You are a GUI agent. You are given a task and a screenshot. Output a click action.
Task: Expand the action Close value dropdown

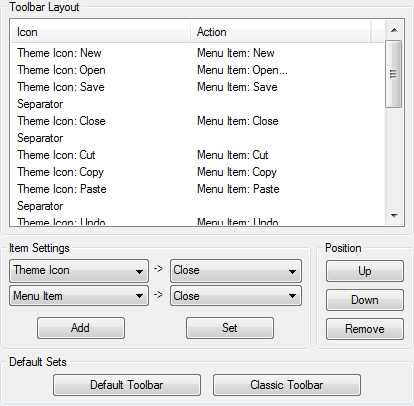(236, 296)
